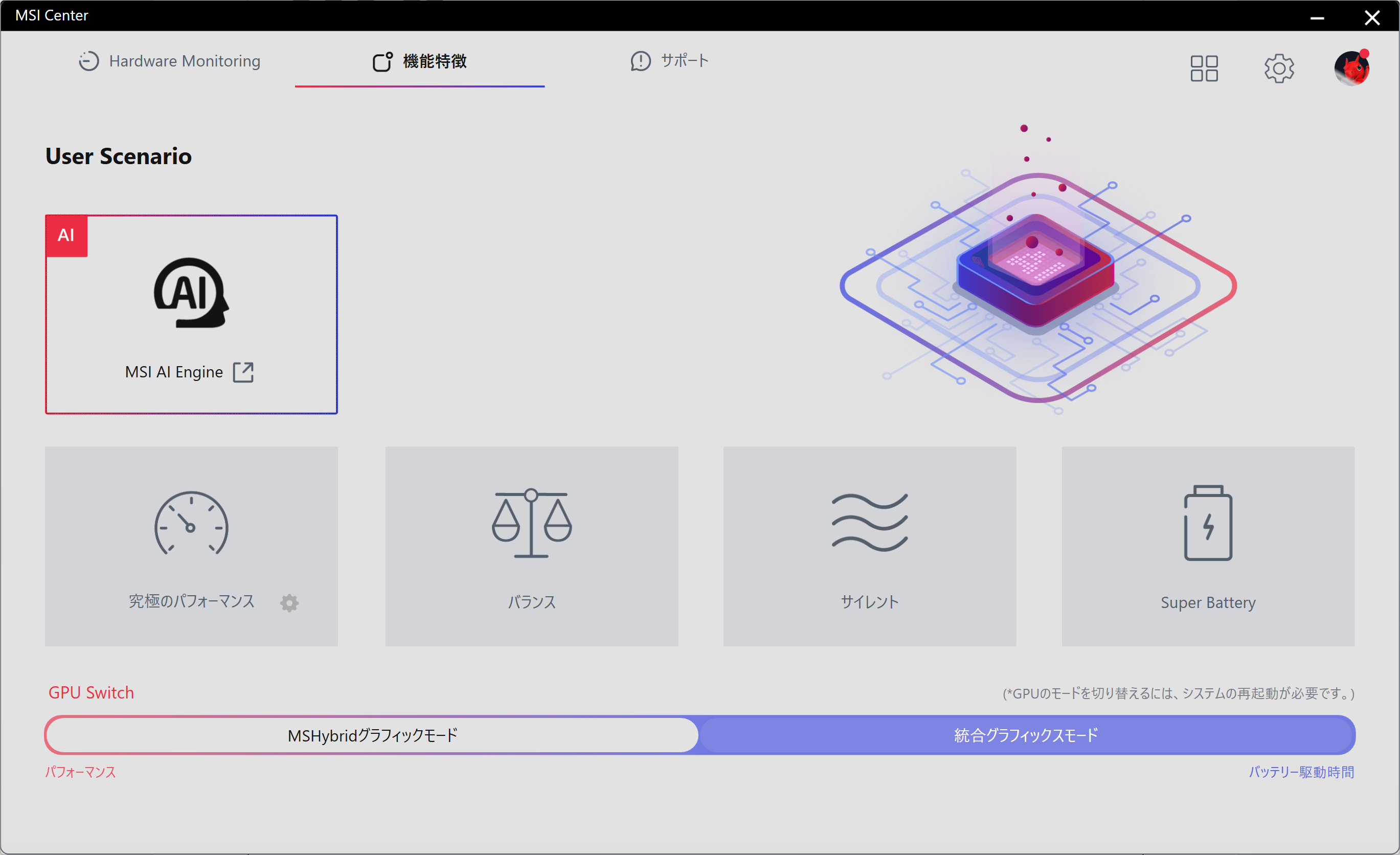Click the grid view icon top right
This screenshot has height=855, width=1400.
[1204, 67]
